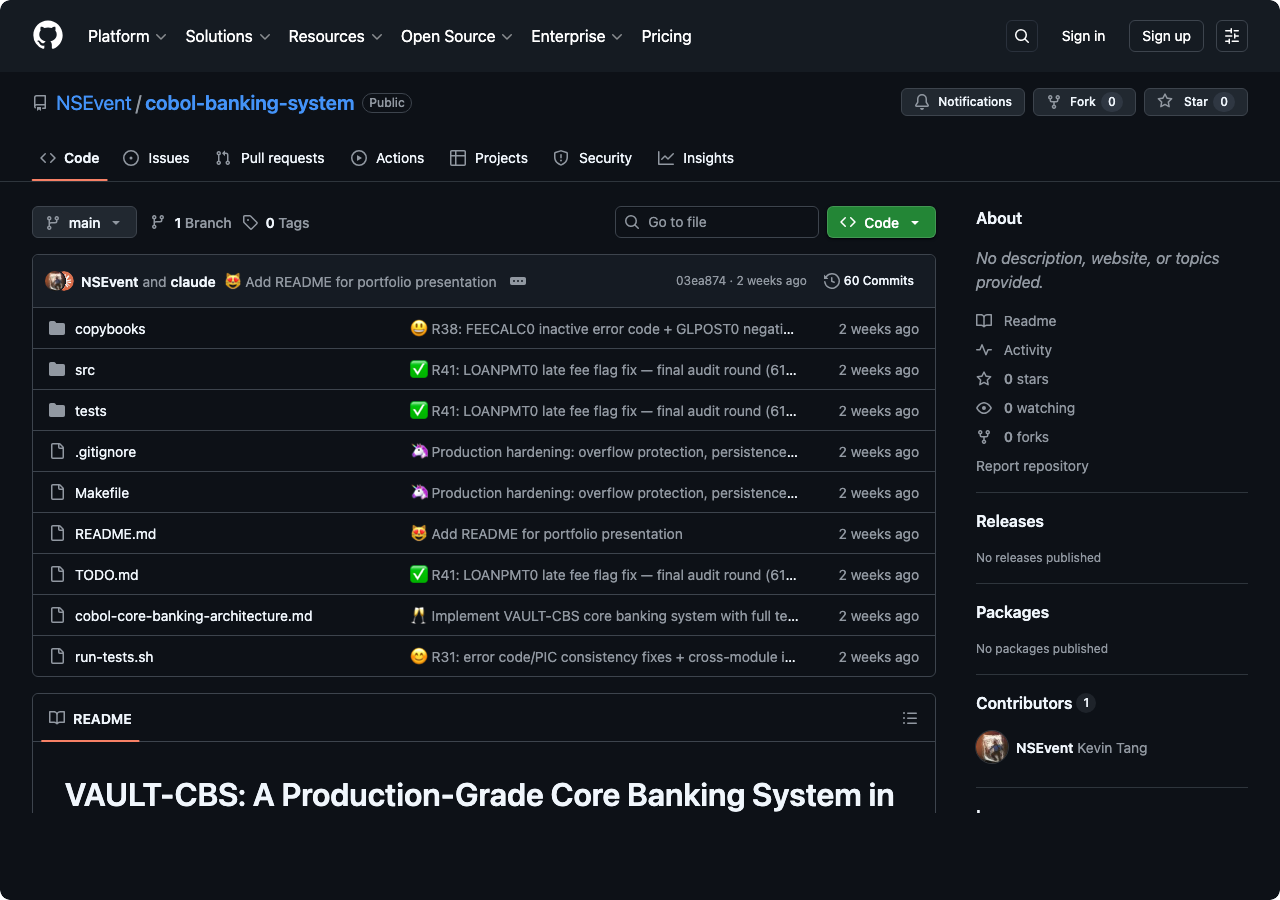
Task: Open the Pricing page from the top menu
Action: point(666,36)
